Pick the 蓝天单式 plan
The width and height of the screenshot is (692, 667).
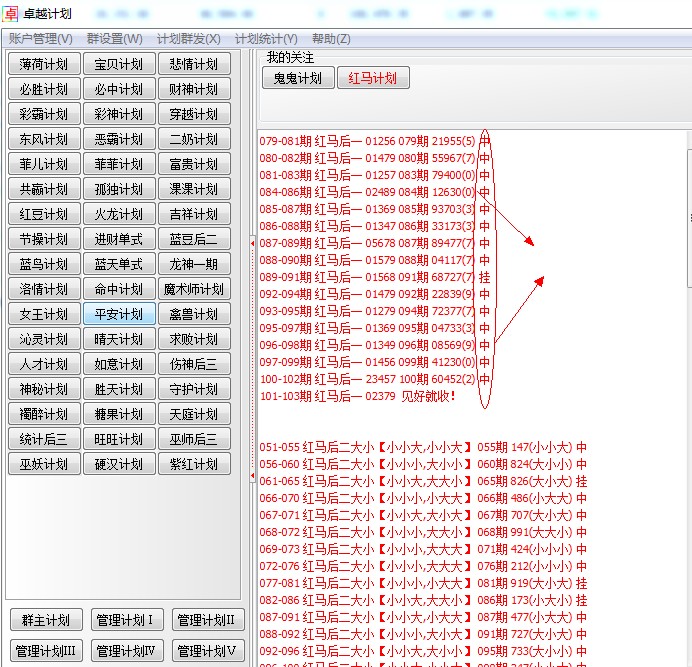pyautogui.click(x=119, y=264)
